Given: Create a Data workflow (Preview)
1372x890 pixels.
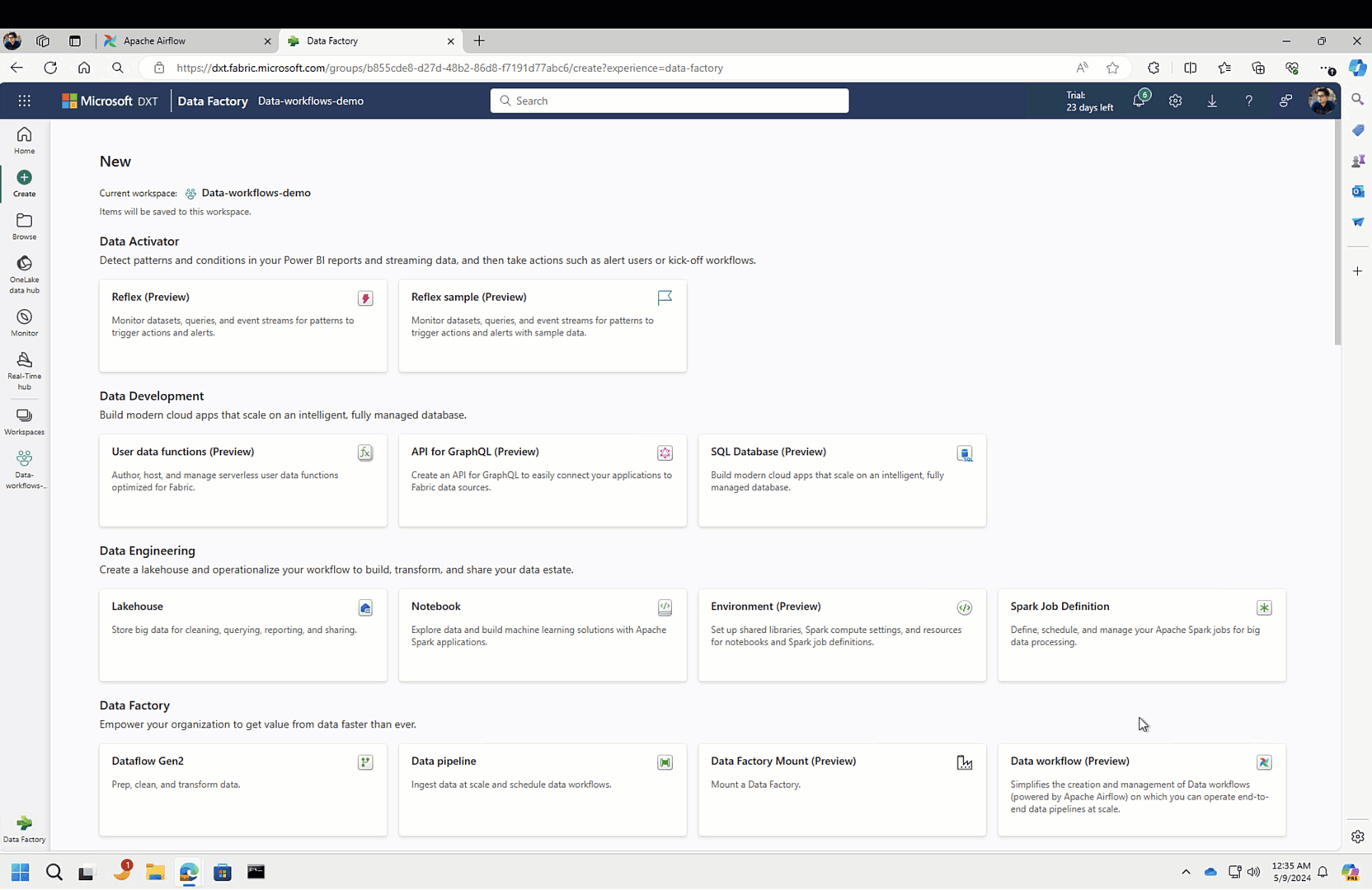Looking at the screenshot, I should click(x=1142, y=789).
